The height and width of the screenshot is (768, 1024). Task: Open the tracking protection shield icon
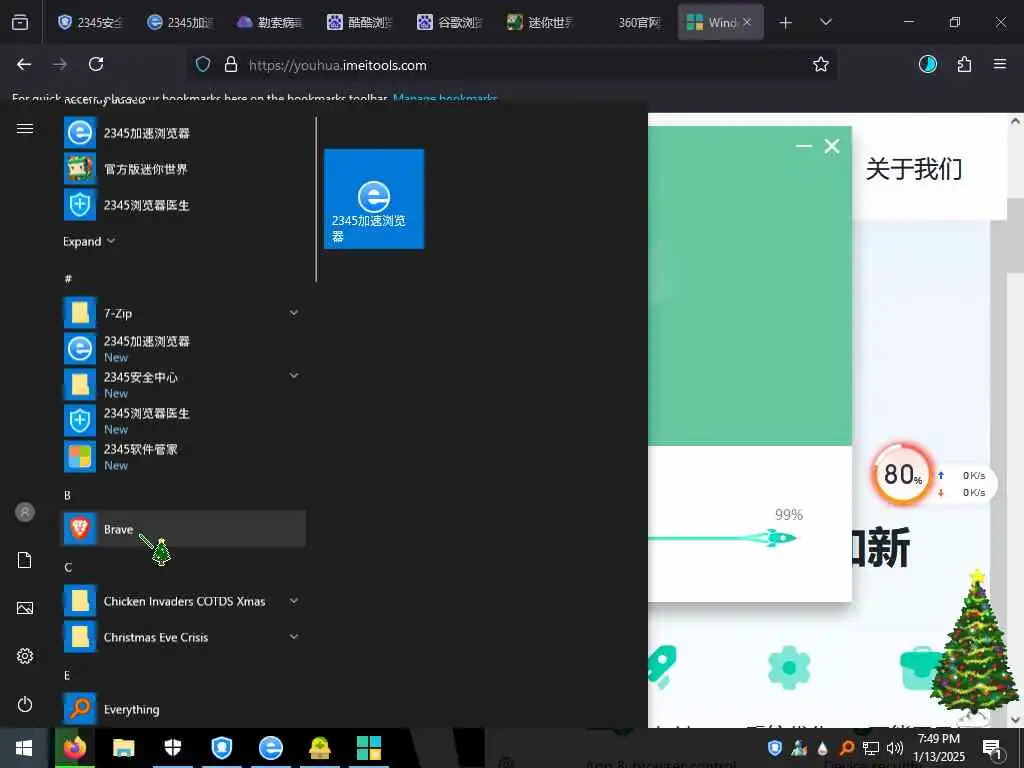pyautogui.click(x=203, y=64)
